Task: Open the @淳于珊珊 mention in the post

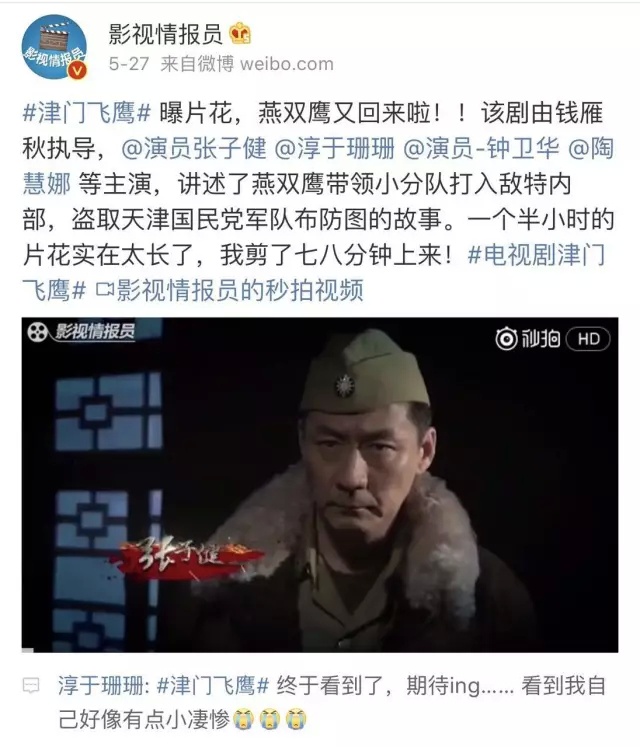Action: 335,149
